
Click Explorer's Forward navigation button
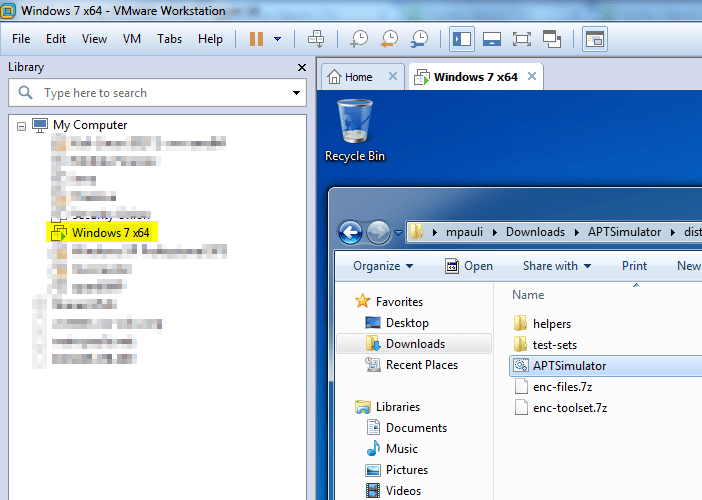coord(378,232)
